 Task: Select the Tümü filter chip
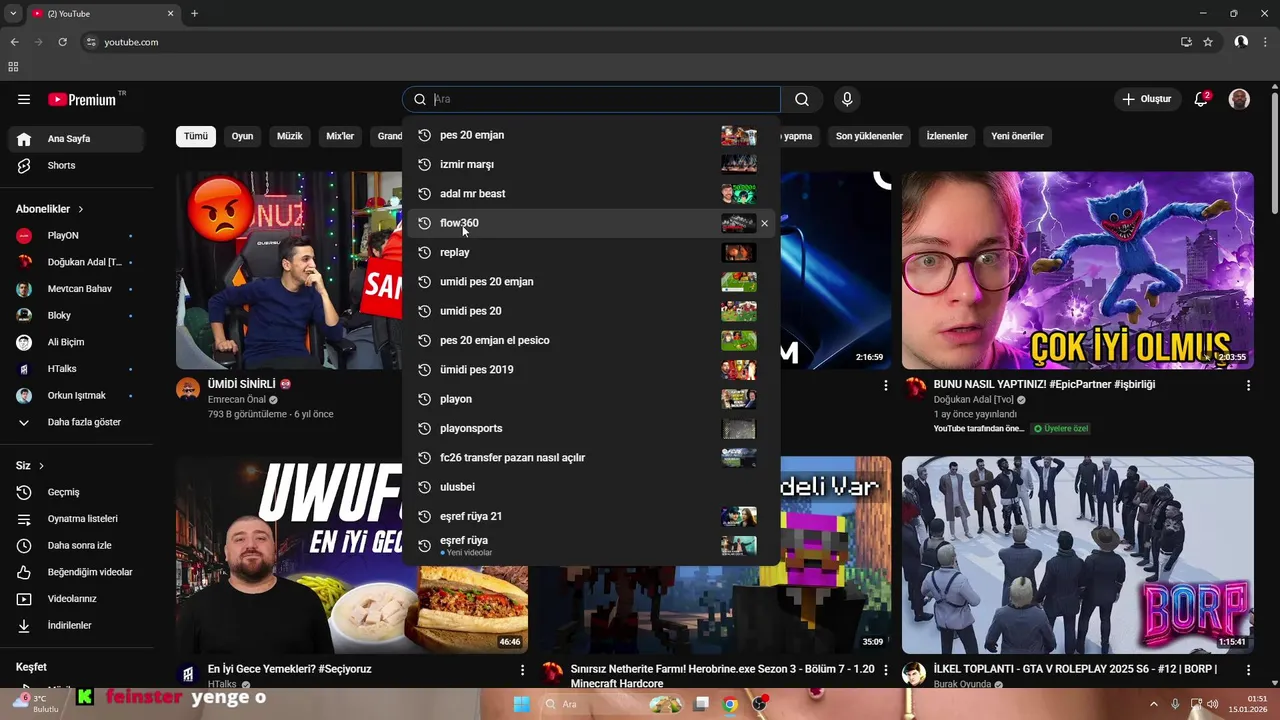point(196,136)
